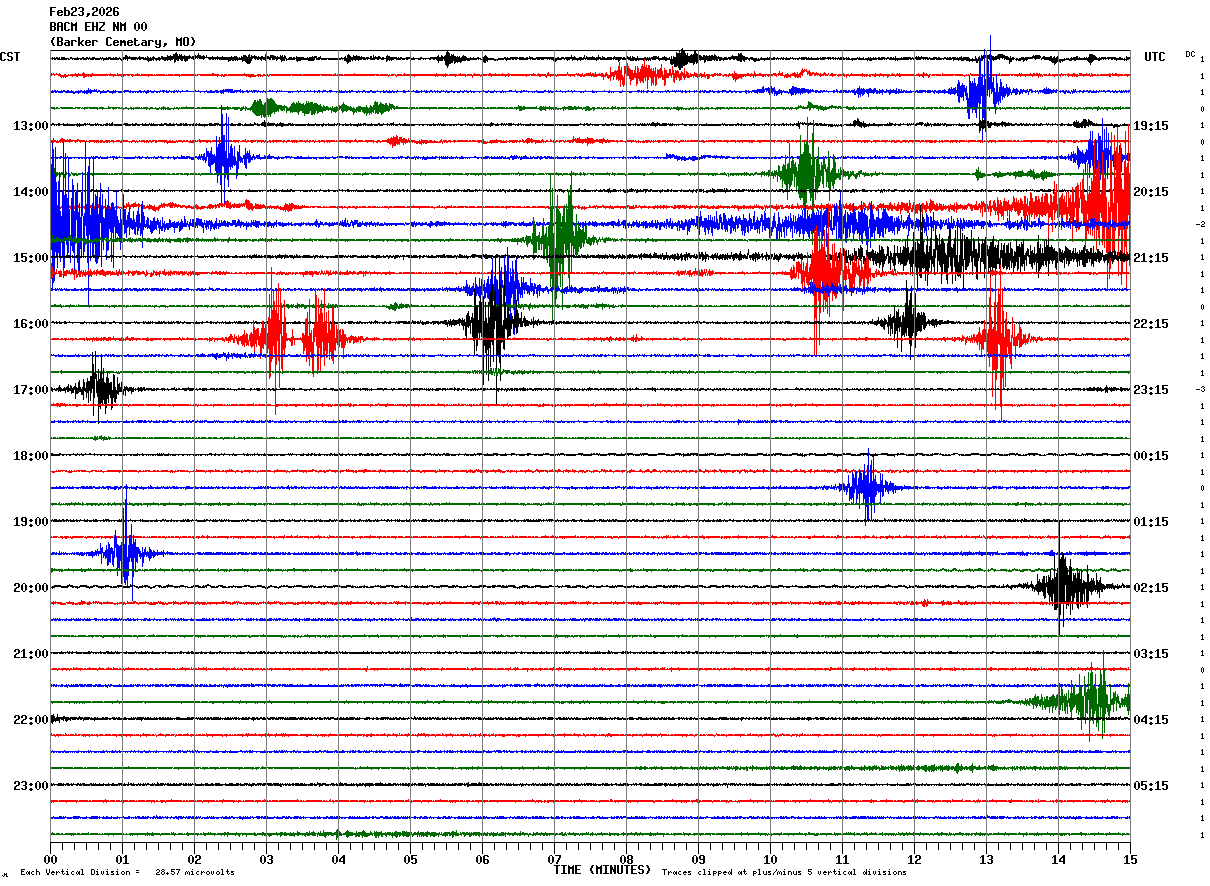Click the 19:15 UTC time label
This screenshot has height=886, width=1210.
point(1151,126)
